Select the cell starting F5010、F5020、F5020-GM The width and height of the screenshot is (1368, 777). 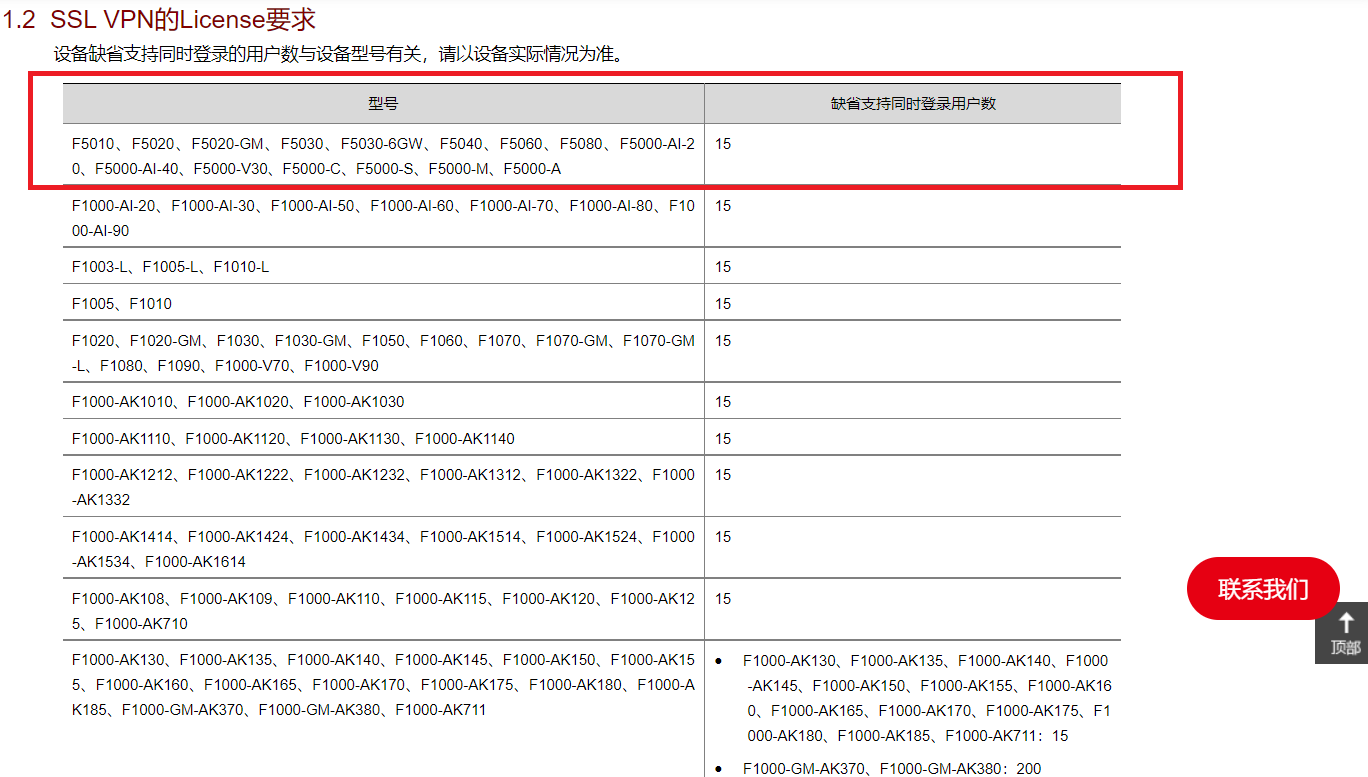(383, 156)
